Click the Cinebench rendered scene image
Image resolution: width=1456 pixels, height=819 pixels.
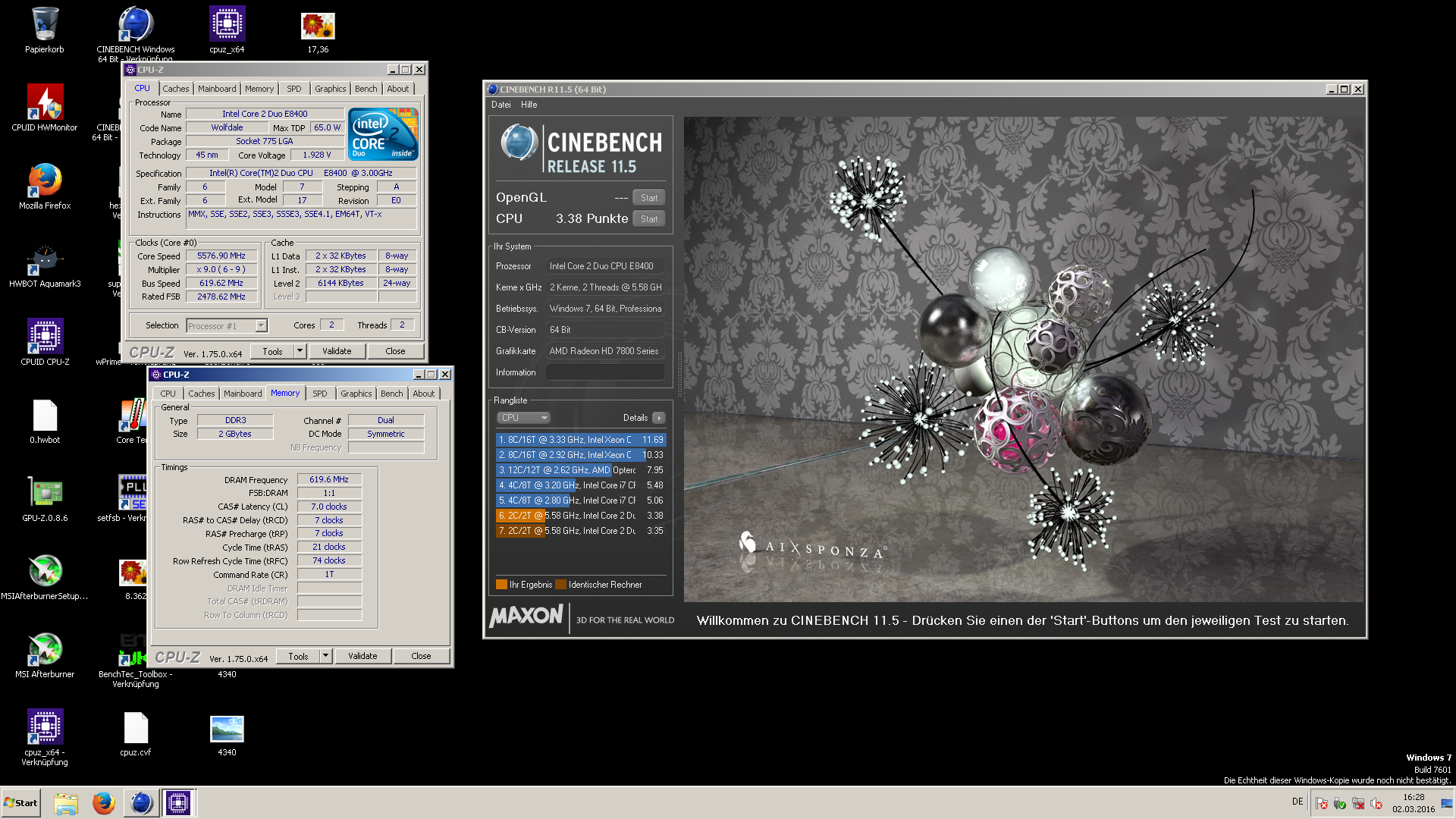tap(1024, 359)
